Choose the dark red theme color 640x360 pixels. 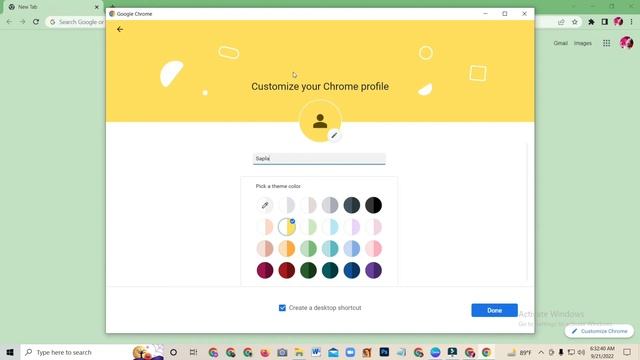pos(287,270)
